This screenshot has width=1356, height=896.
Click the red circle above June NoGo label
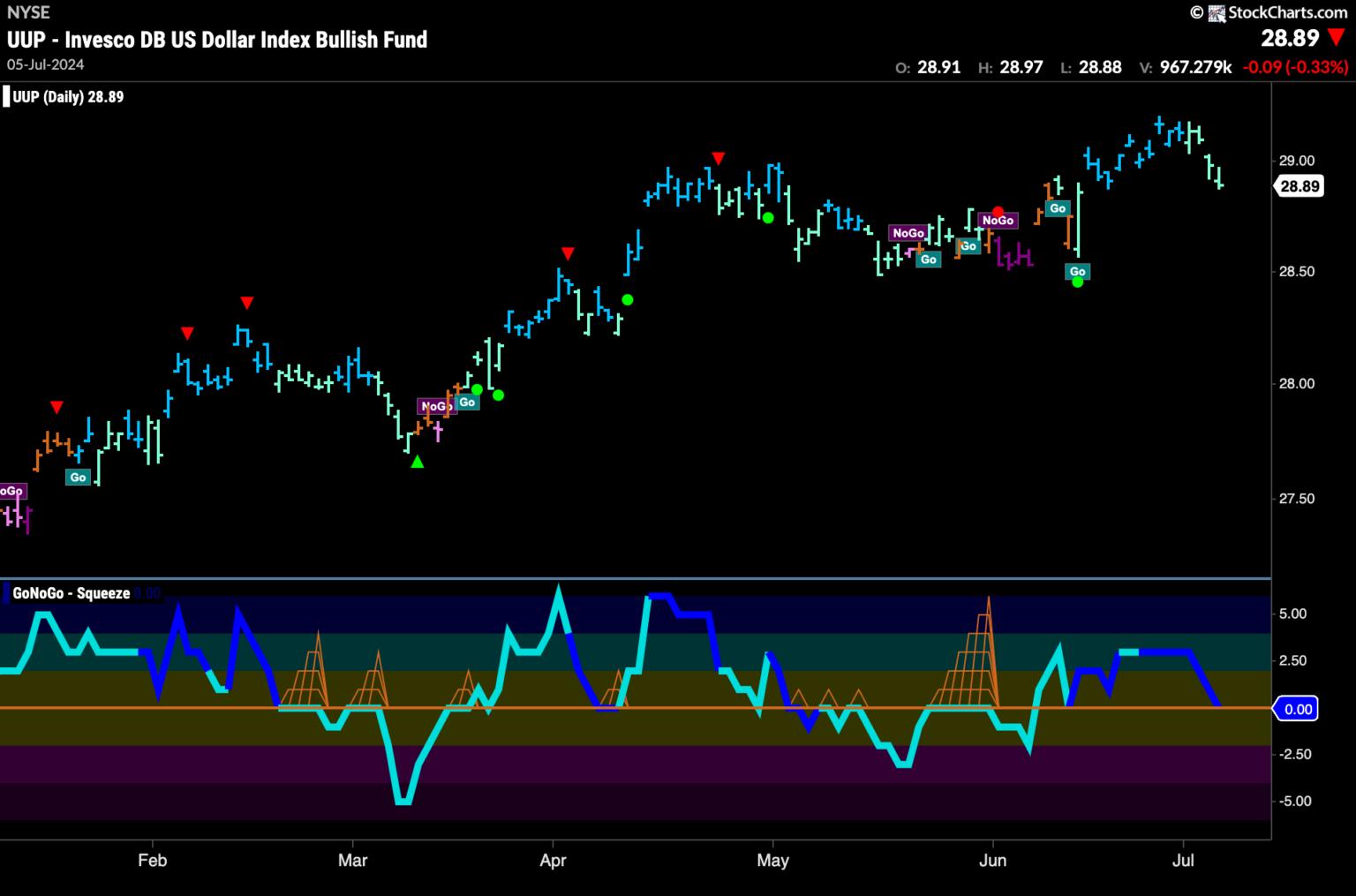click(x=998, y=209)
